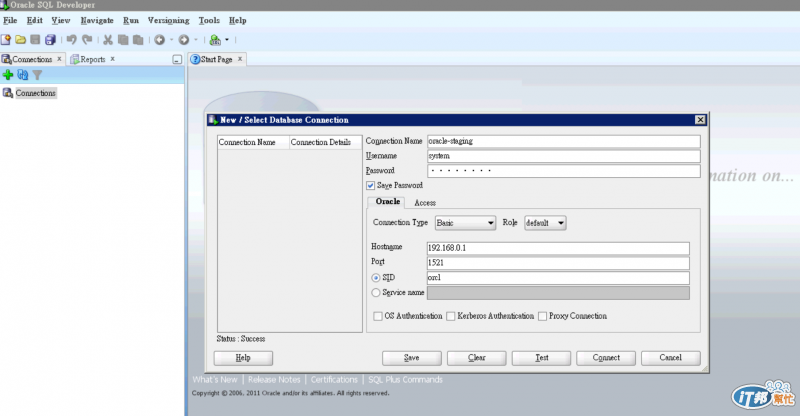Select the Service name radio button
The height and width of the screenshot is (416, 800).
(x=376, y=292)
